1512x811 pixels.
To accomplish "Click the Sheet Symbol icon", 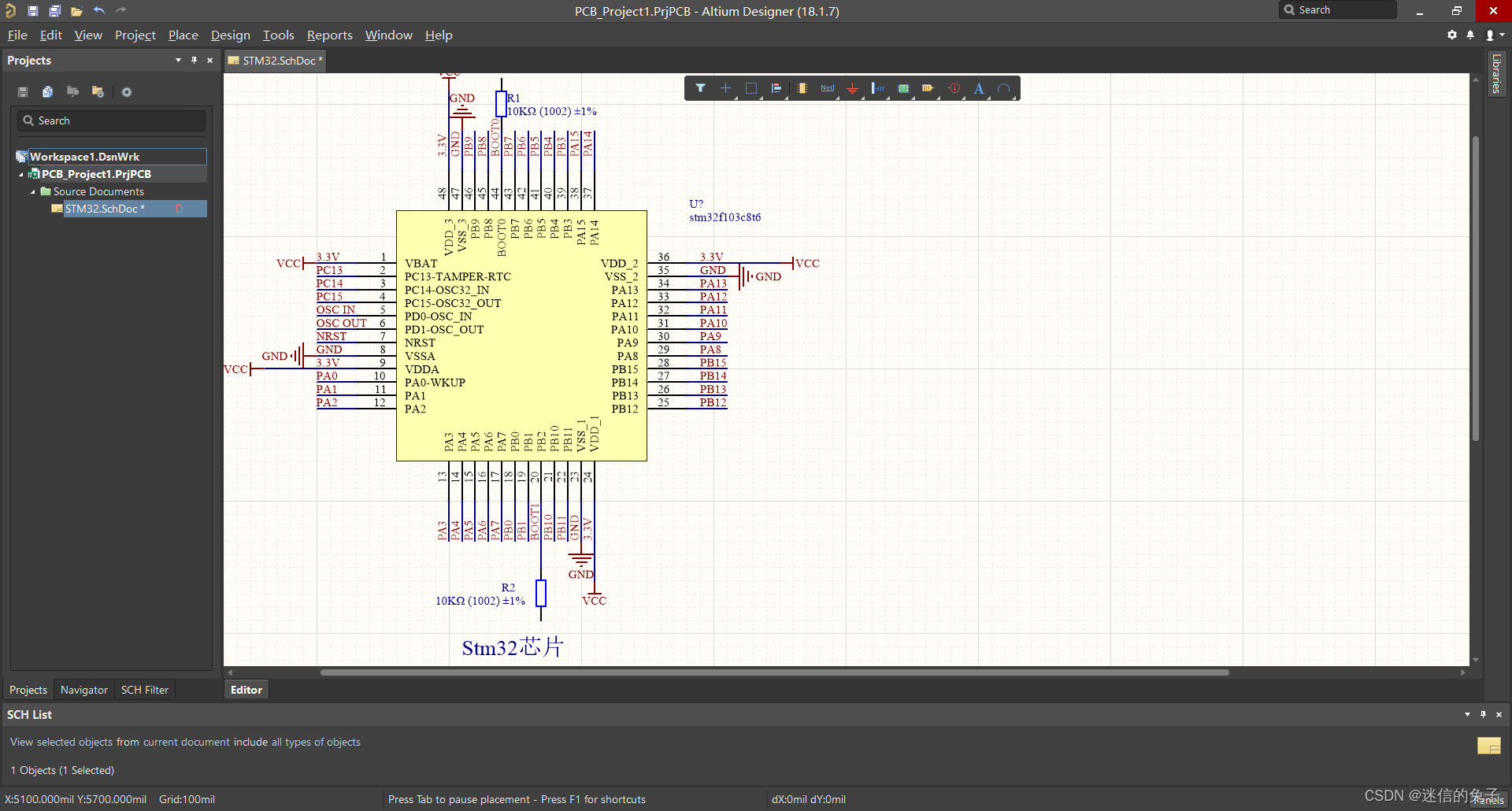I will point(903,89).
